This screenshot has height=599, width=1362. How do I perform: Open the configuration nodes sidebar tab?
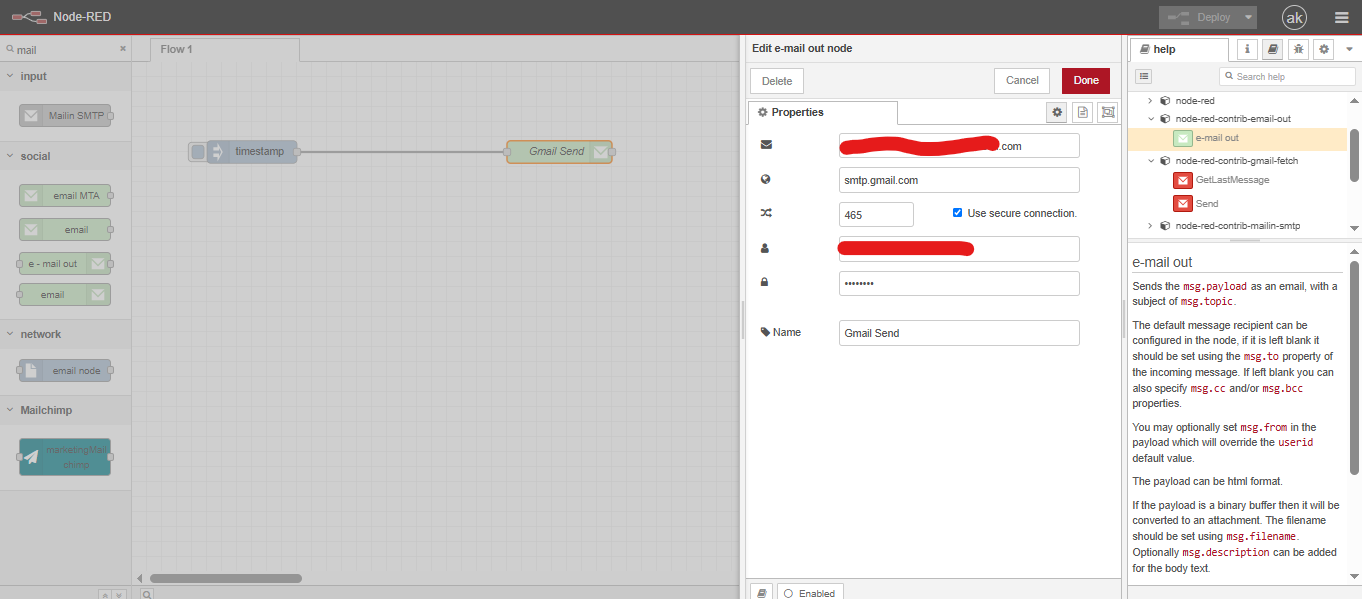tap(1324, 48)
